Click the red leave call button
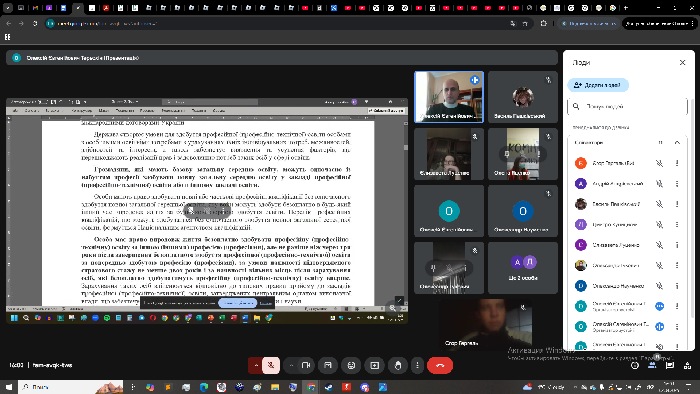 click(440, 365)
